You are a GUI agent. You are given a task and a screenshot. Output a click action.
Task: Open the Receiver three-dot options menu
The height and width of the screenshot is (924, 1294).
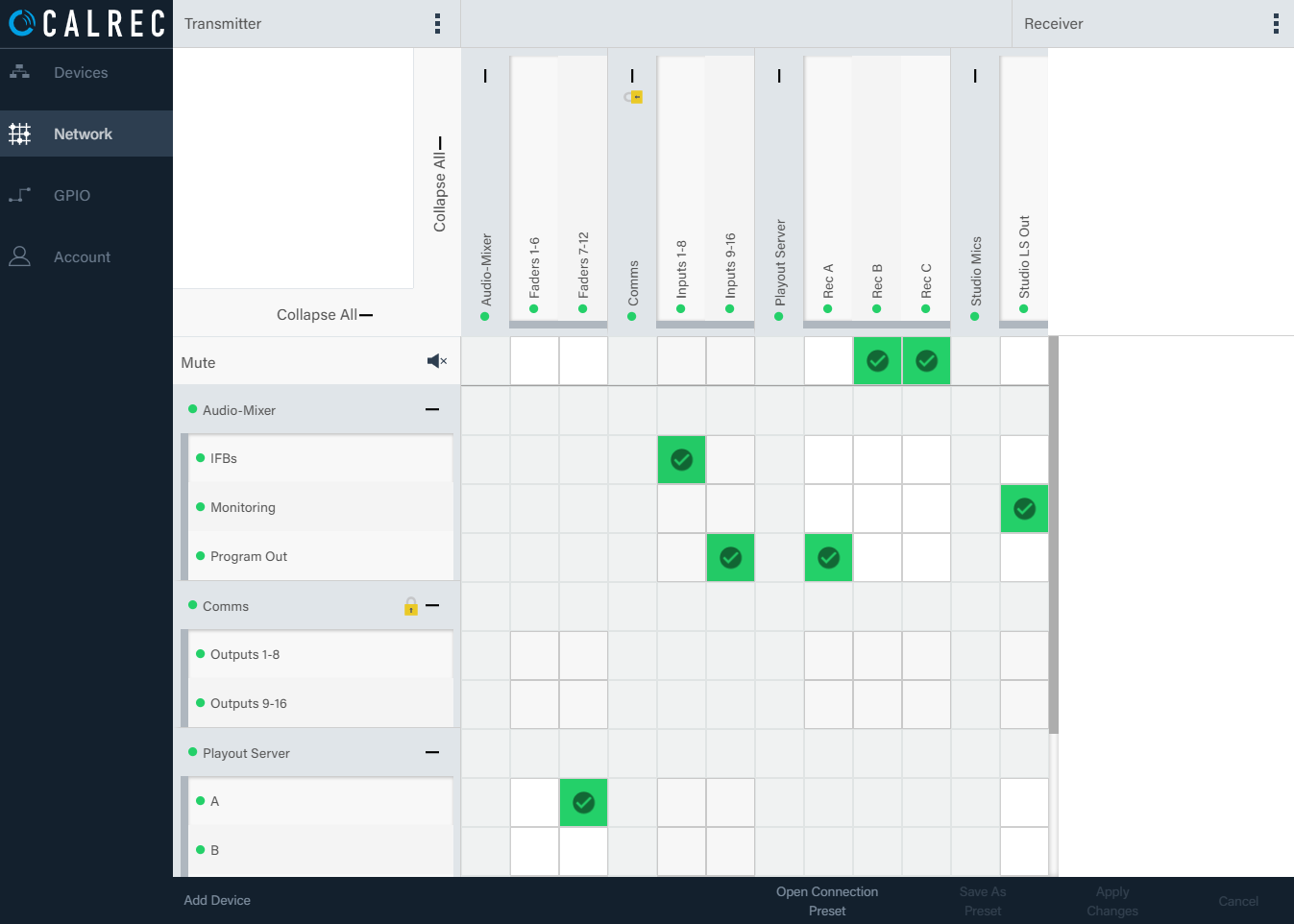1276,24
